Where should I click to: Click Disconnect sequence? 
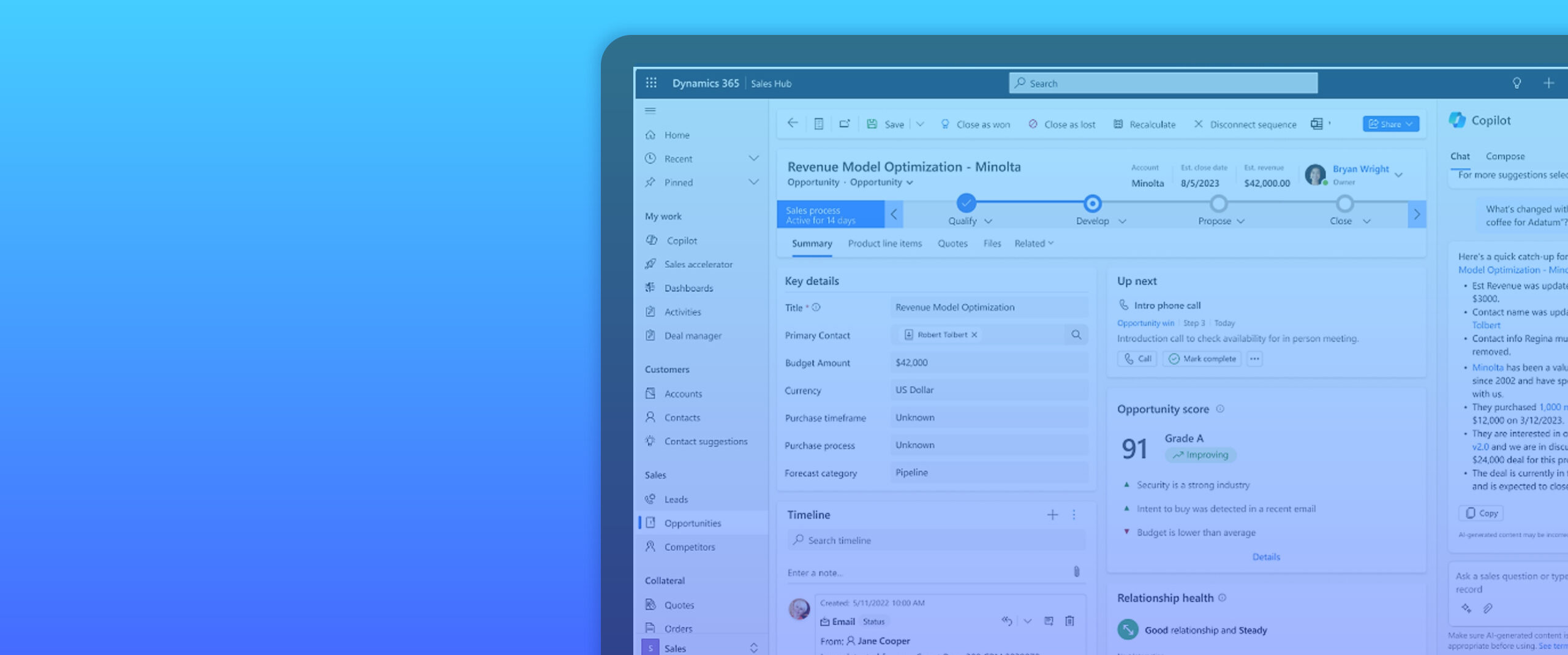1245,124
